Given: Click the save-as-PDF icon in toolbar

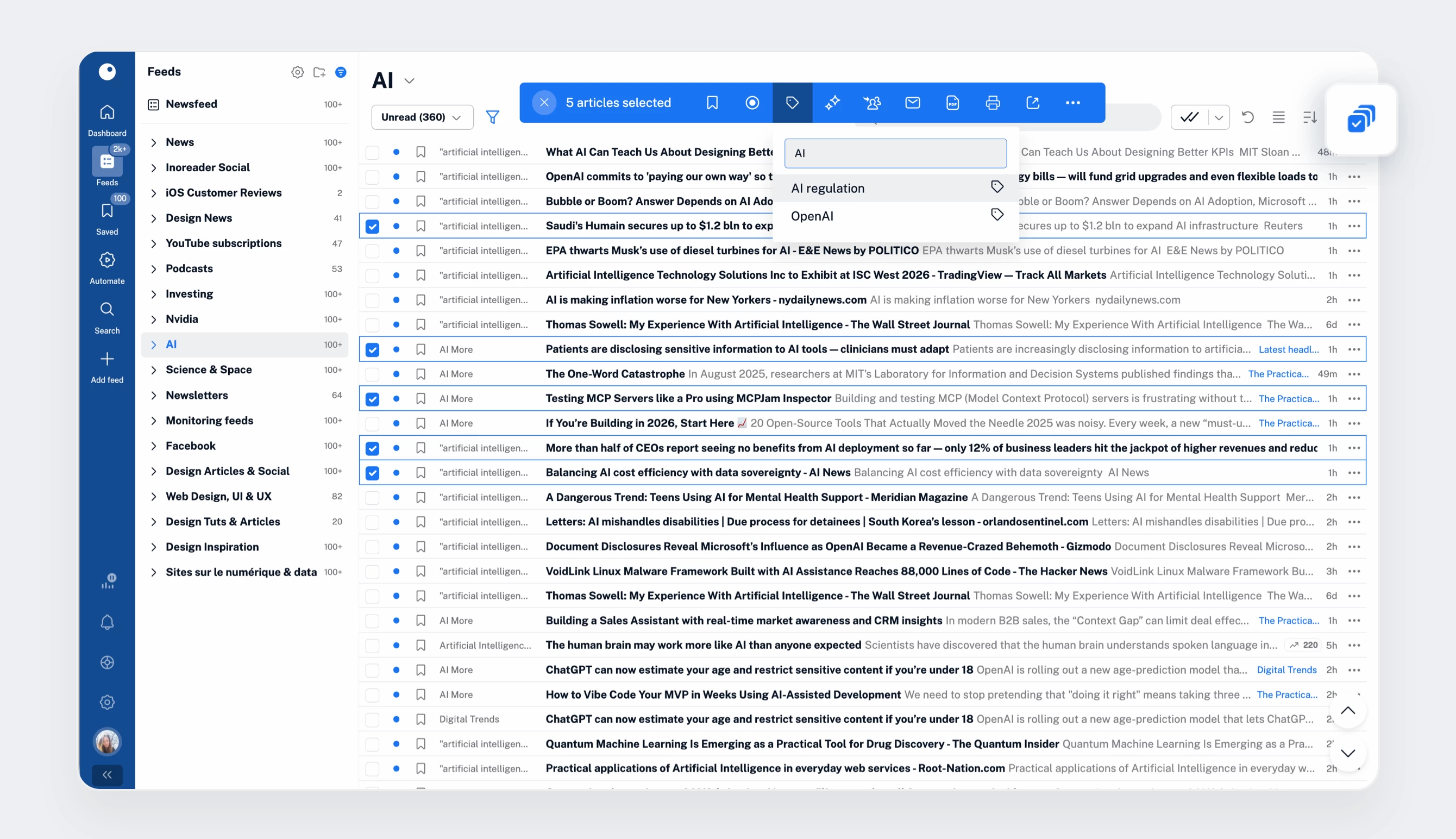Looking at the screenshot, I should click(952, 103).
